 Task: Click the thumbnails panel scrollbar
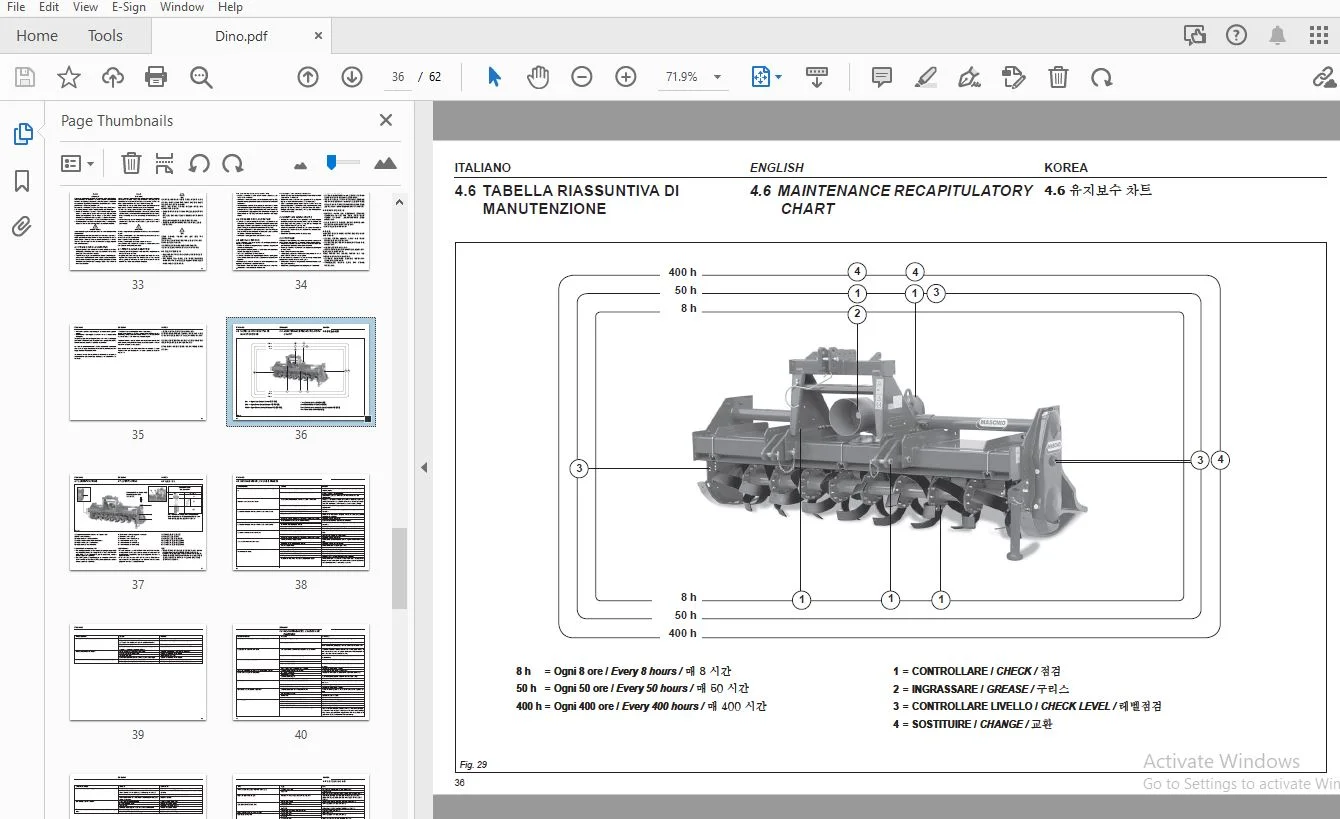coord(399,568)
